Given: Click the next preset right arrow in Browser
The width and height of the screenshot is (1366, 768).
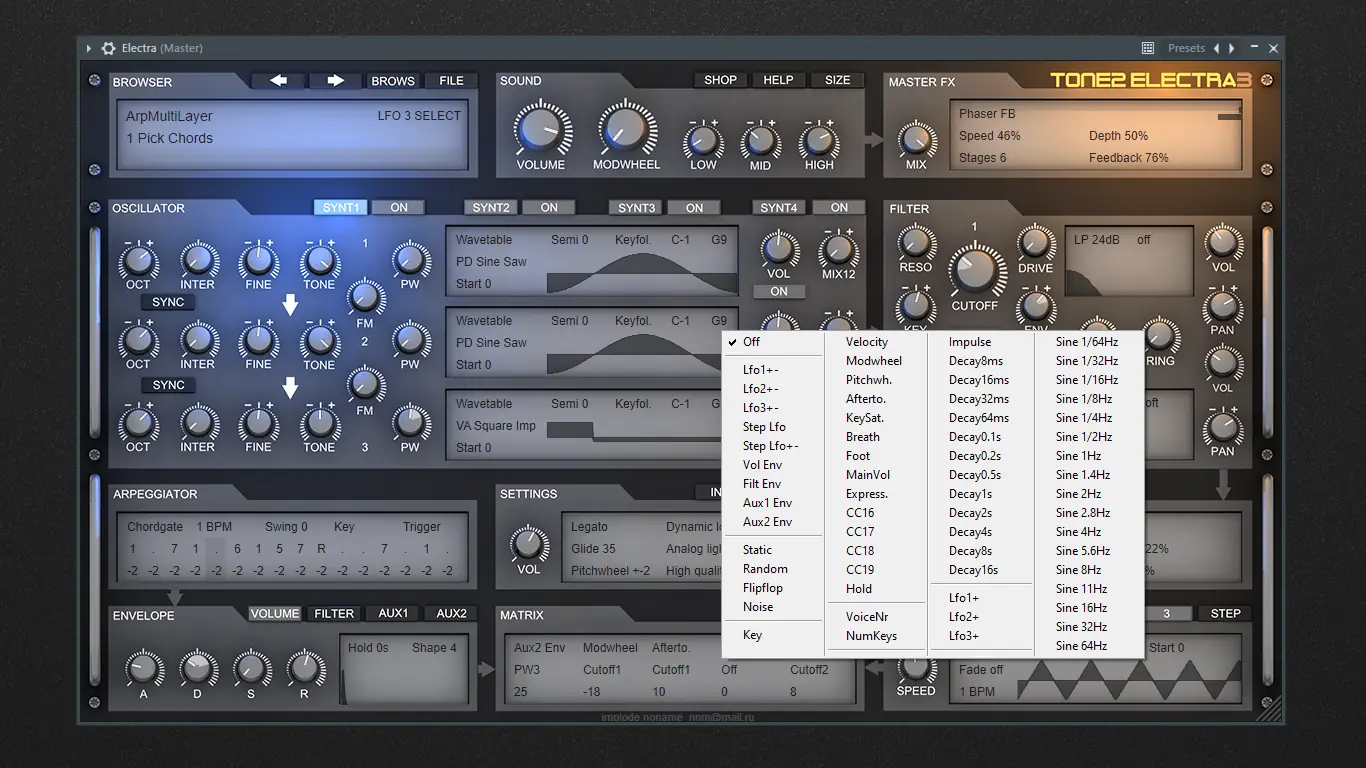Looking at the screenshot, I should (336, 81).
